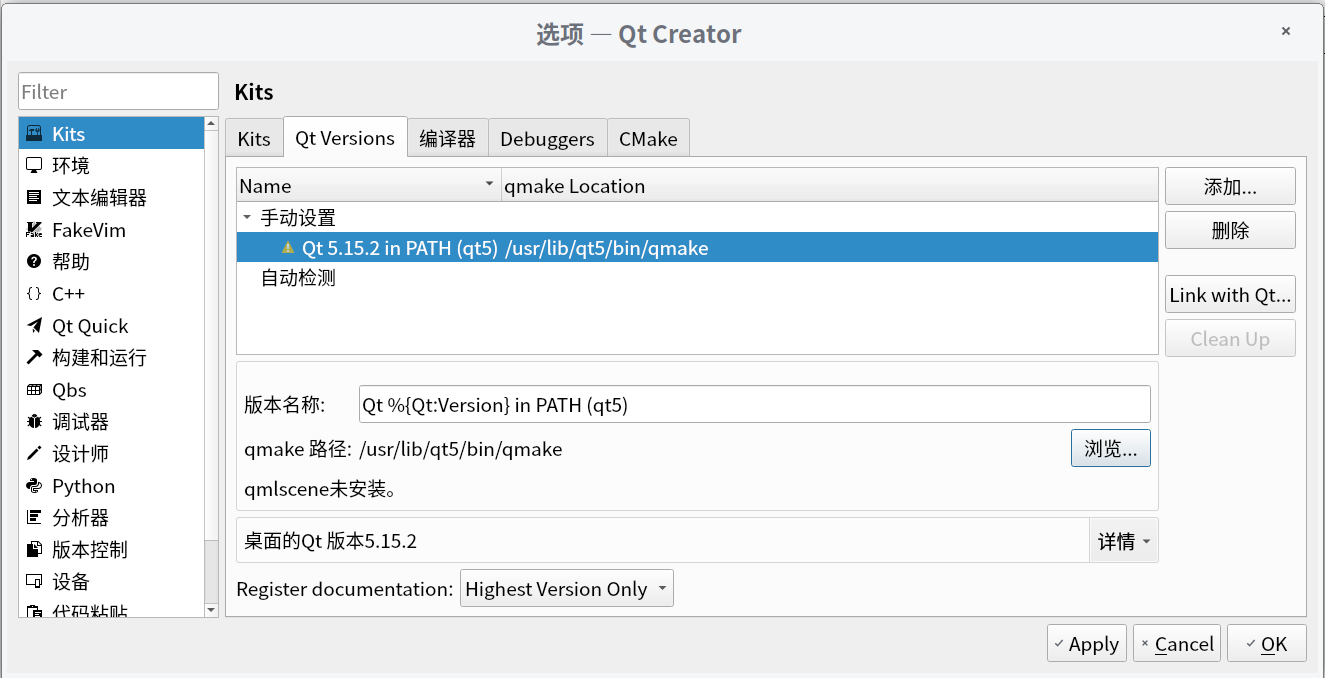Click the /usr/lib/qt5/bin/qmake cell in table
1325x678 pixels.
tap(607, 248)
